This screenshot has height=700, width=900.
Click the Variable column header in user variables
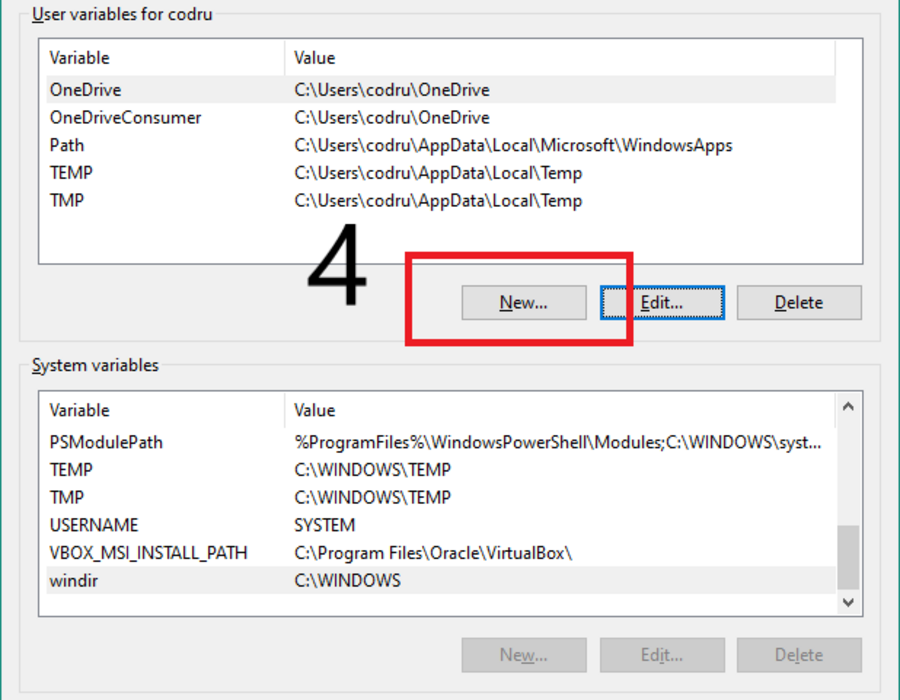pos(162,58)
